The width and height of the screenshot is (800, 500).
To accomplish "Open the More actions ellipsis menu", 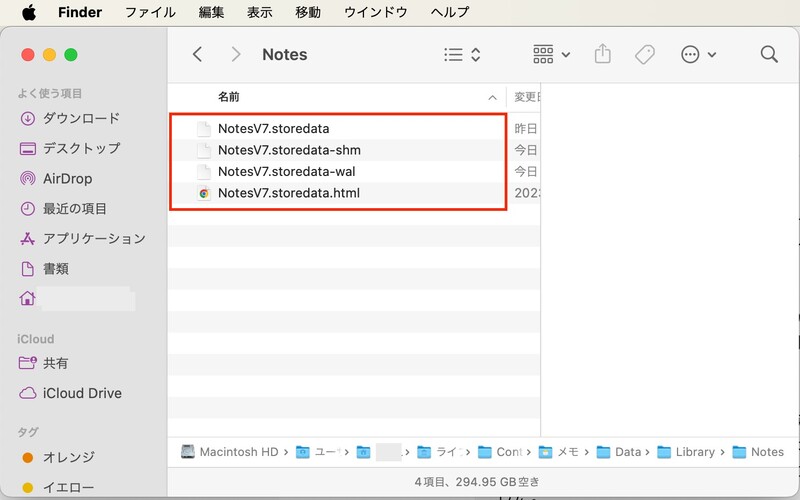I will coord(698,54).
